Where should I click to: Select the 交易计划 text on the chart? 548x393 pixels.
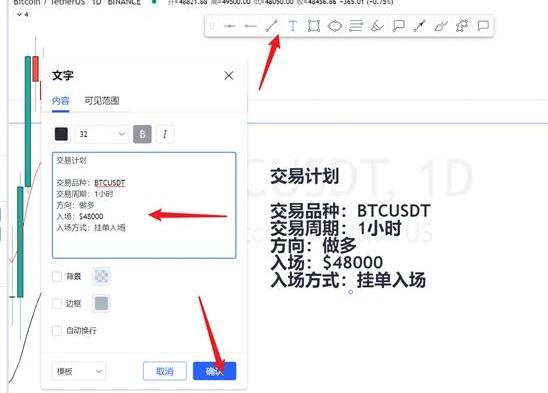click(304, 176)
